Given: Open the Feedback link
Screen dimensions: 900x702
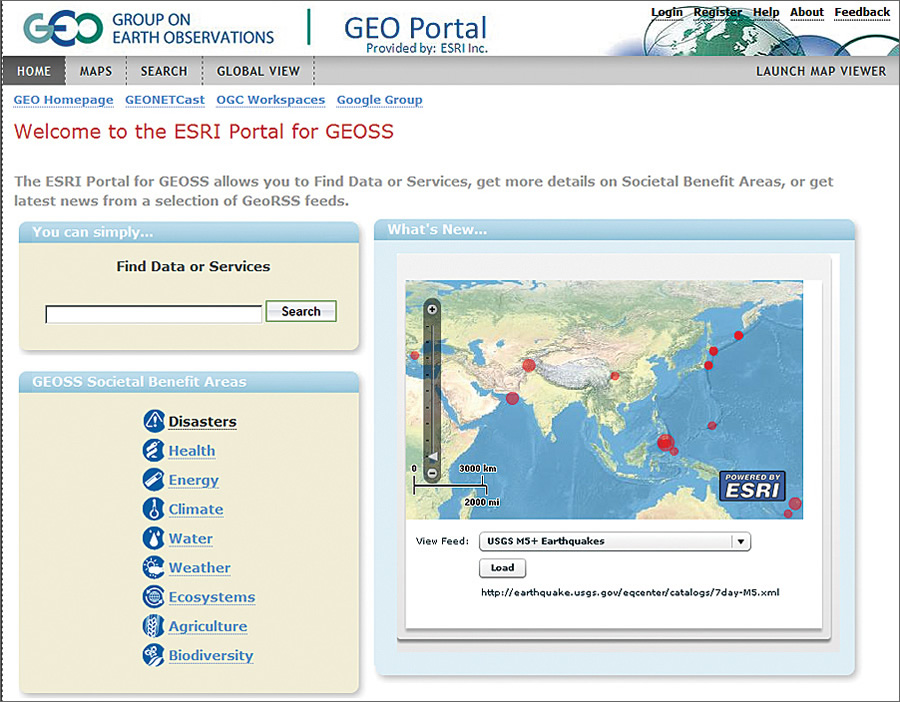Looking at the screenshot, I should pos(862,13).
